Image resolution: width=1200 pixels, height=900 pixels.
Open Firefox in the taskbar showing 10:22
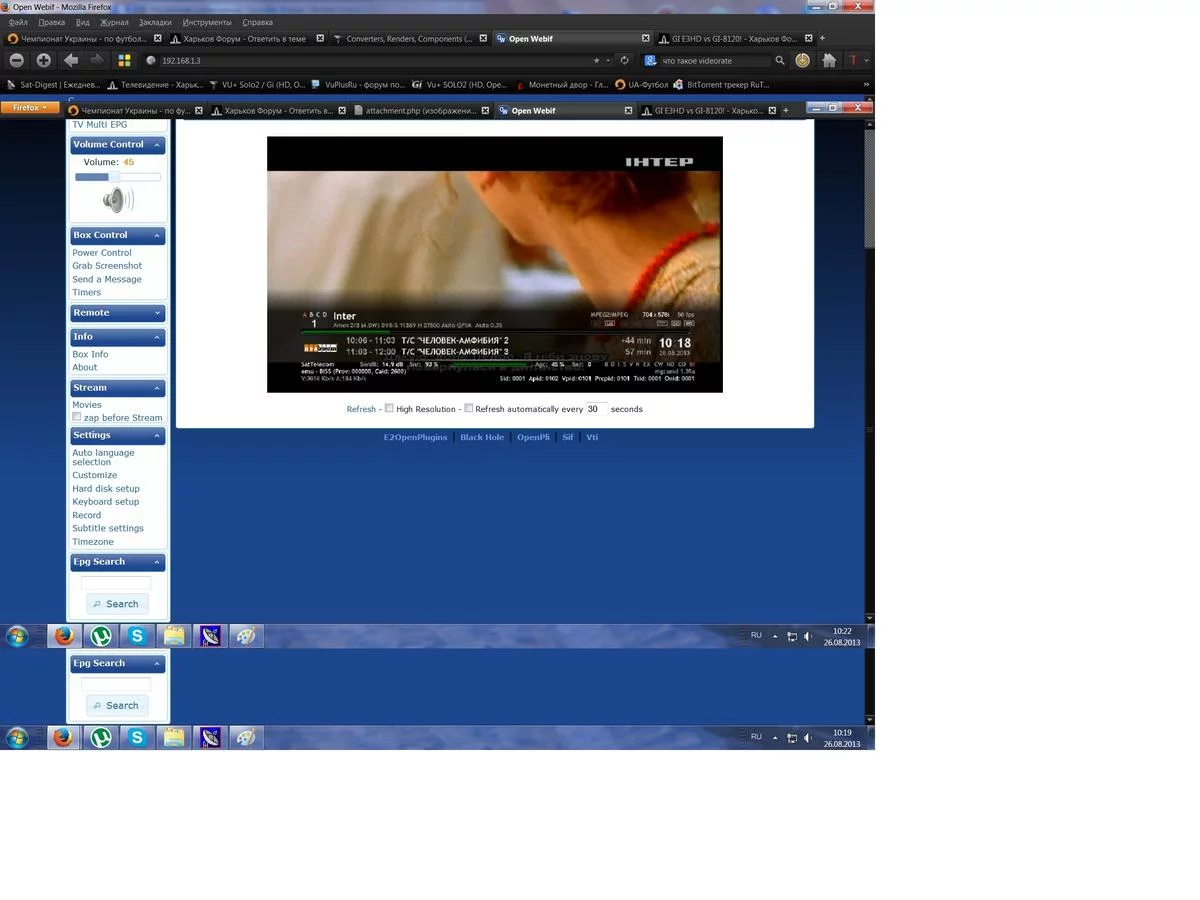tap(64, 635)
